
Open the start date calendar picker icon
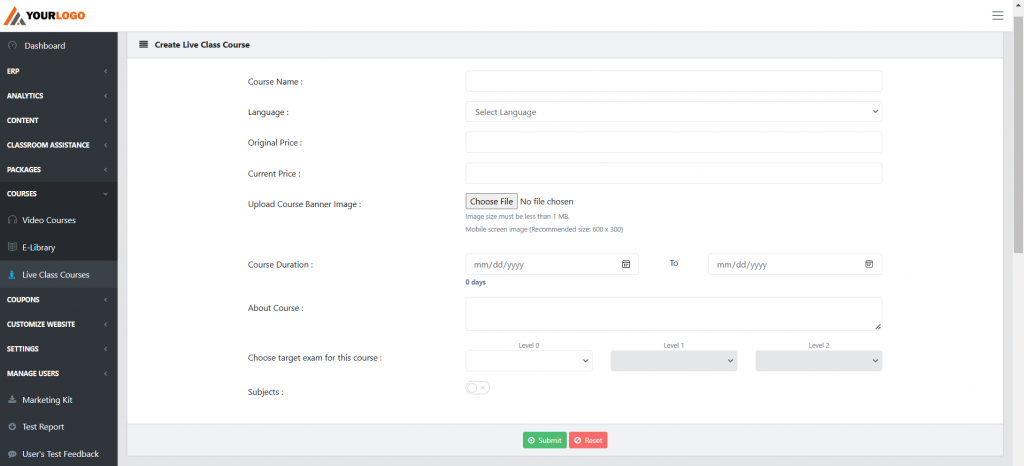coord(626,264)
